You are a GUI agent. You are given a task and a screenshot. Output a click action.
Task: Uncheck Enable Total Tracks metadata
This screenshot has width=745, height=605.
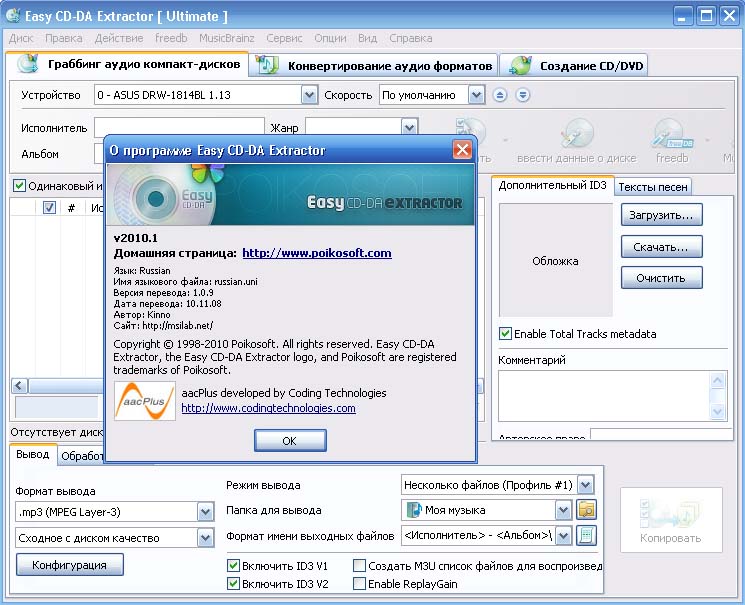point(506,334)
